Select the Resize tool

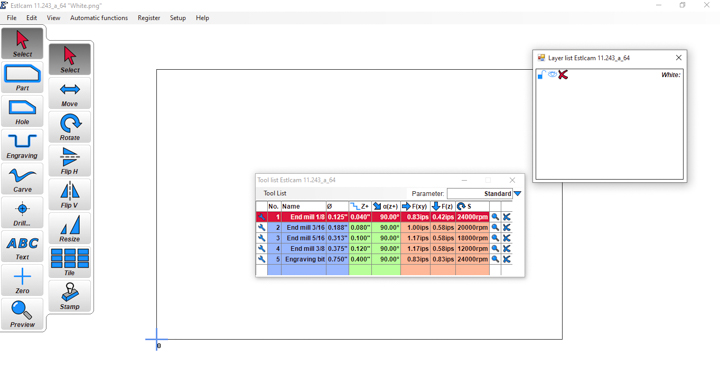pos(70,228)
